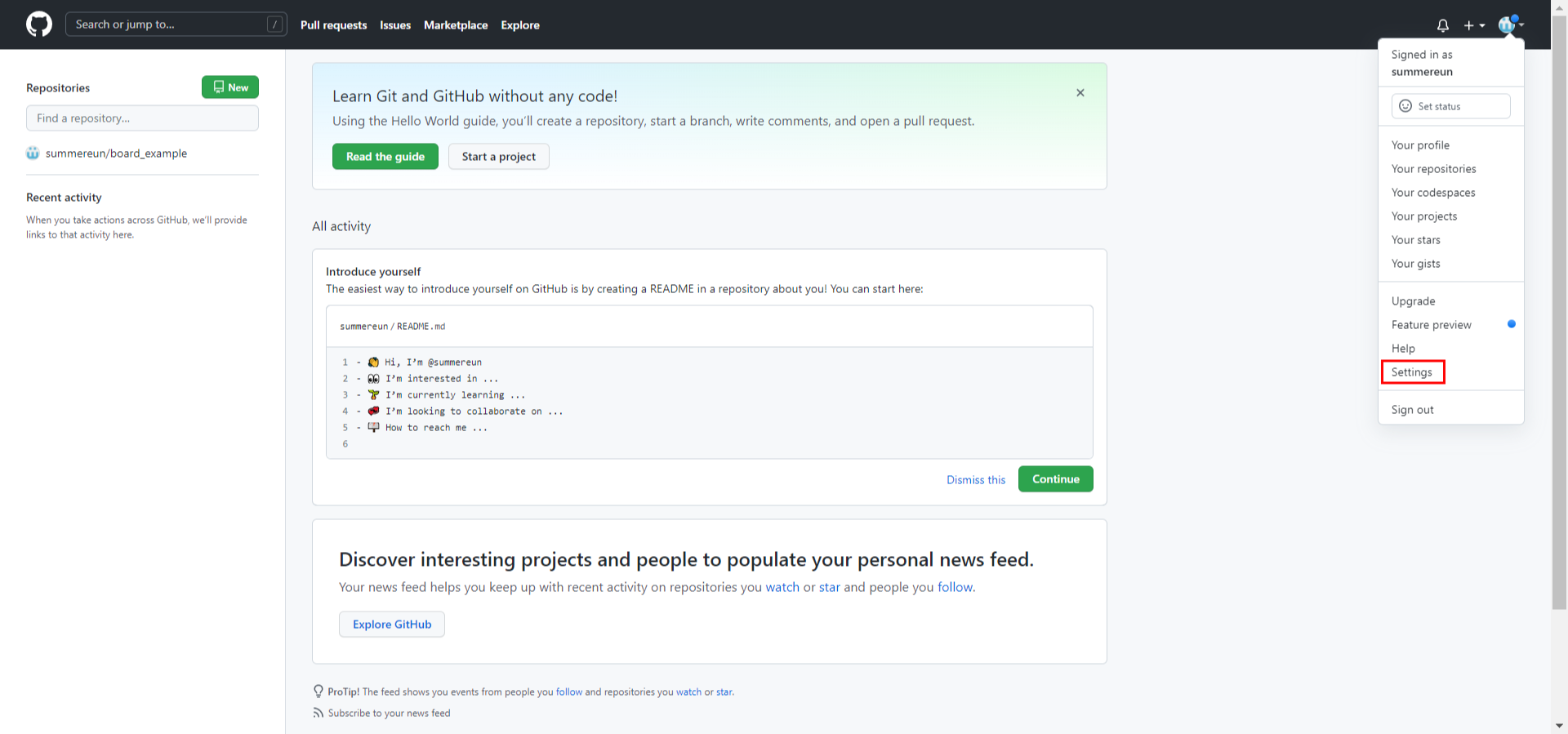
Task: Open the GitHub logo home link
Action: pos(39,24)
